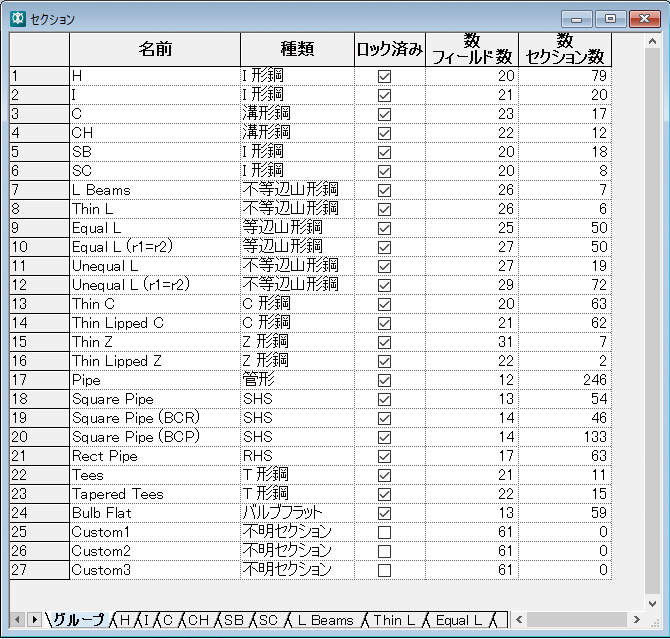Click the SB name cell
The image size is (670, 639).
155,152
